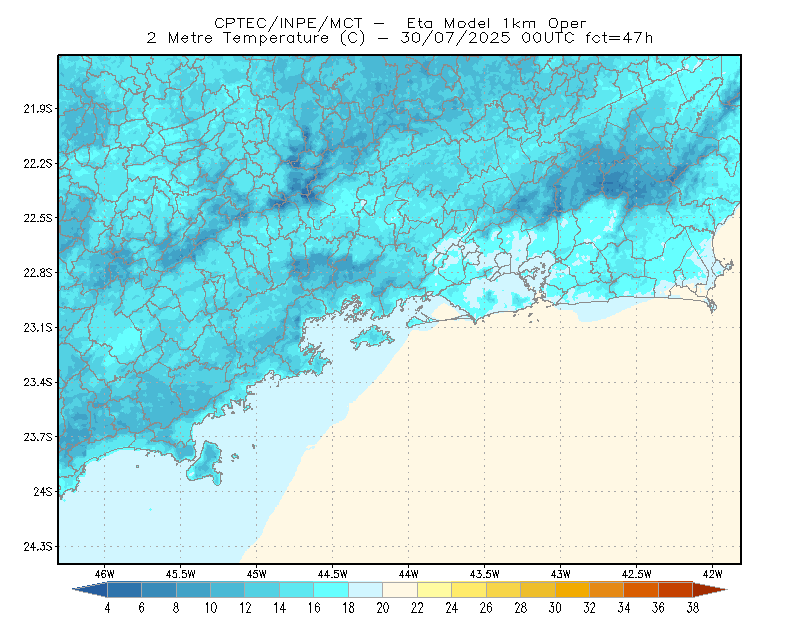The height and width of the screenshot is (618, 800).
Task: Click the colorbar's left blue arrow tip
Action: (x=90, y=590)
